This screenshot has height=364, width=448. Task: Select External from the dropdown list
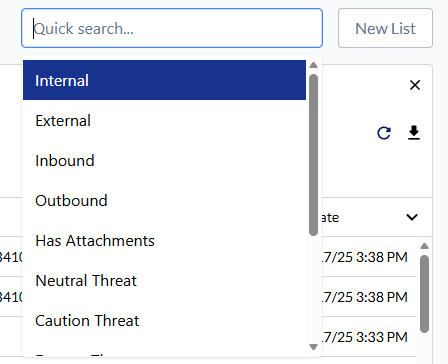point(164,120)
